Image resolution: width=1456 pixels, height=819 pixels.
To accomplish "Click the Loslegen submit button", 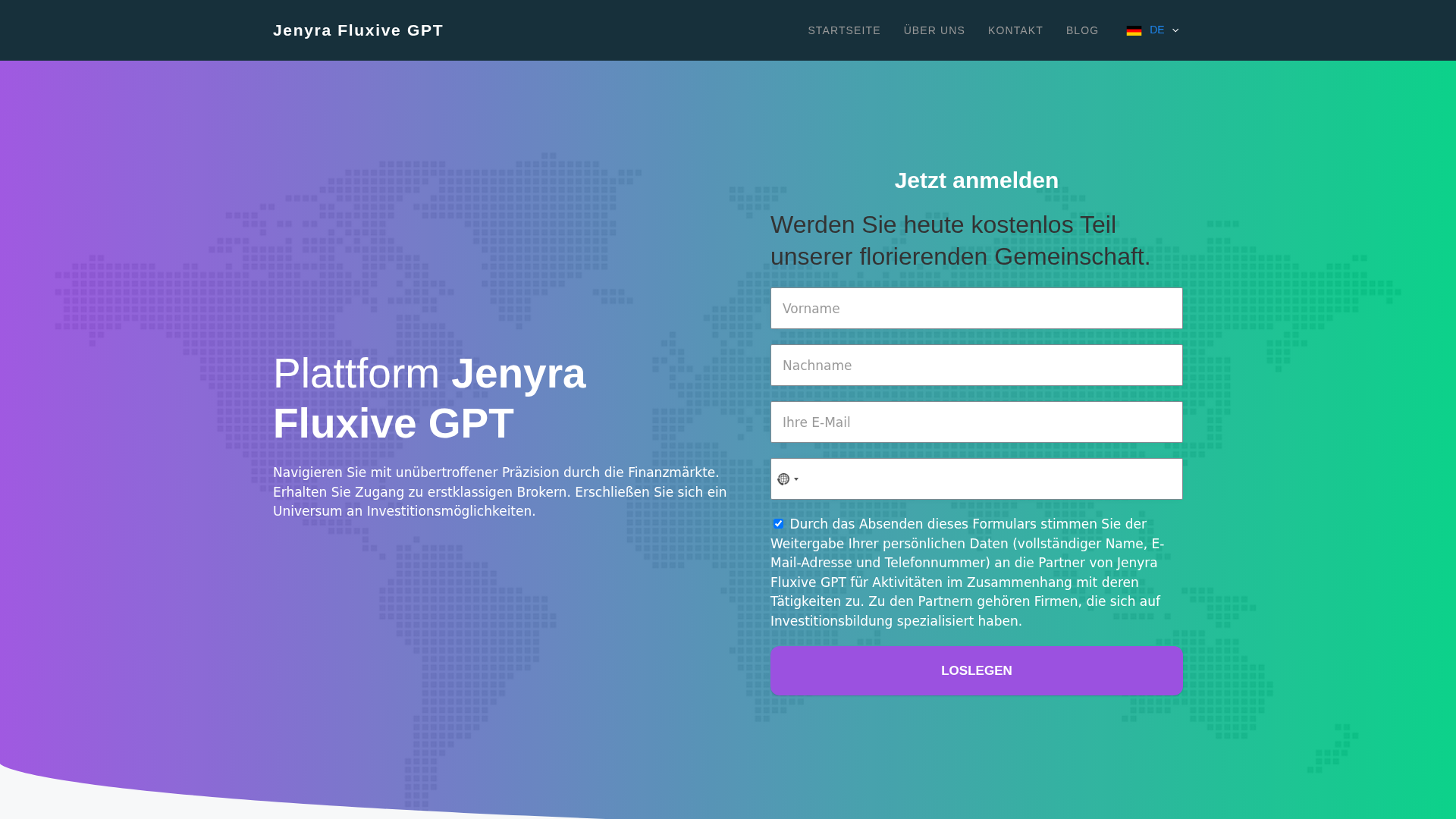I will point(976,671).
